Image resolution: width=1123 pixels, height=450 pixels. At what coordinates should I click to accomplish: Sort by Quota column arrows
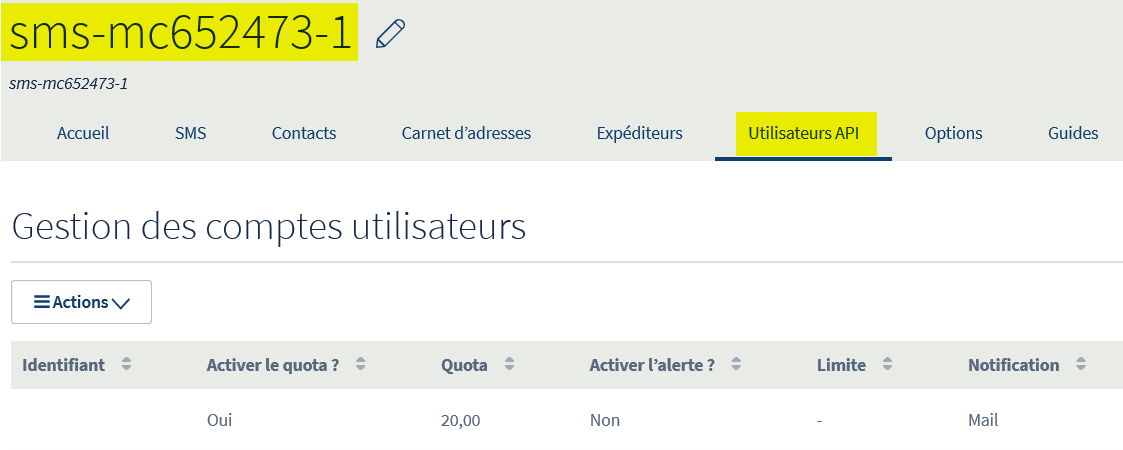tap(509, 364)
